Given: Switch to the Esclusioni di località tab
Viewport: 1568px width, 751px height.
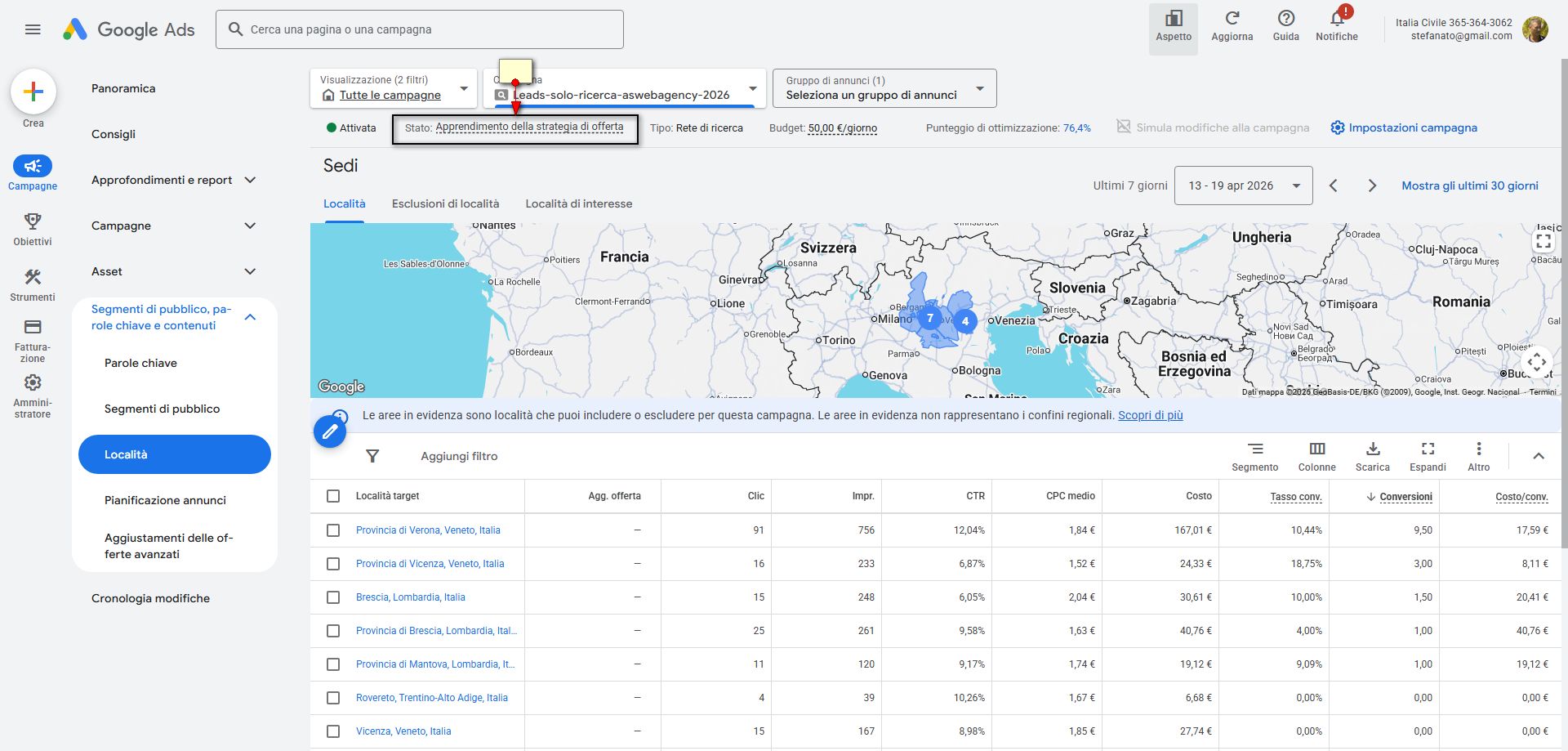Looking at the screenshot, I should [445, 203].
